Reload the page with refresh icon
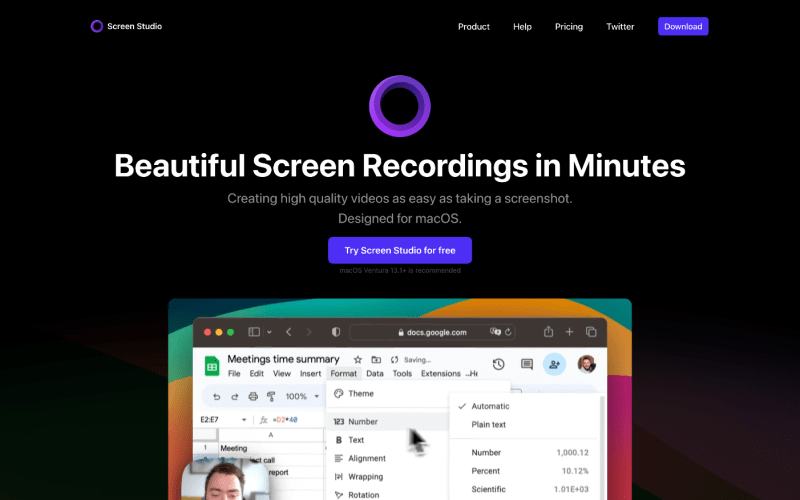The width and height of the screenshot is (800, 500). (508, 332)
